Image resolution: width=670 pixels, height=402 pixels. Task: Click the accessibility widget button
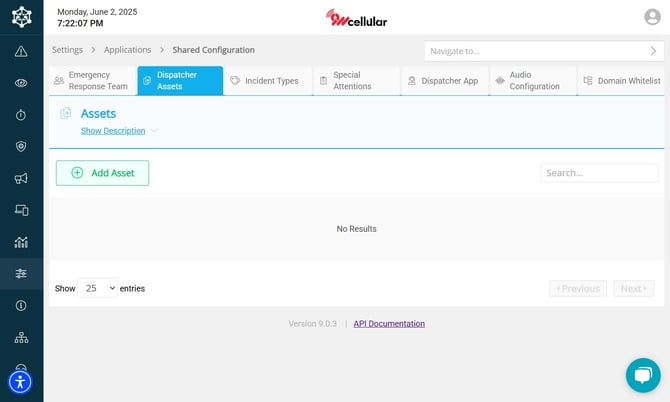(20, 381)
